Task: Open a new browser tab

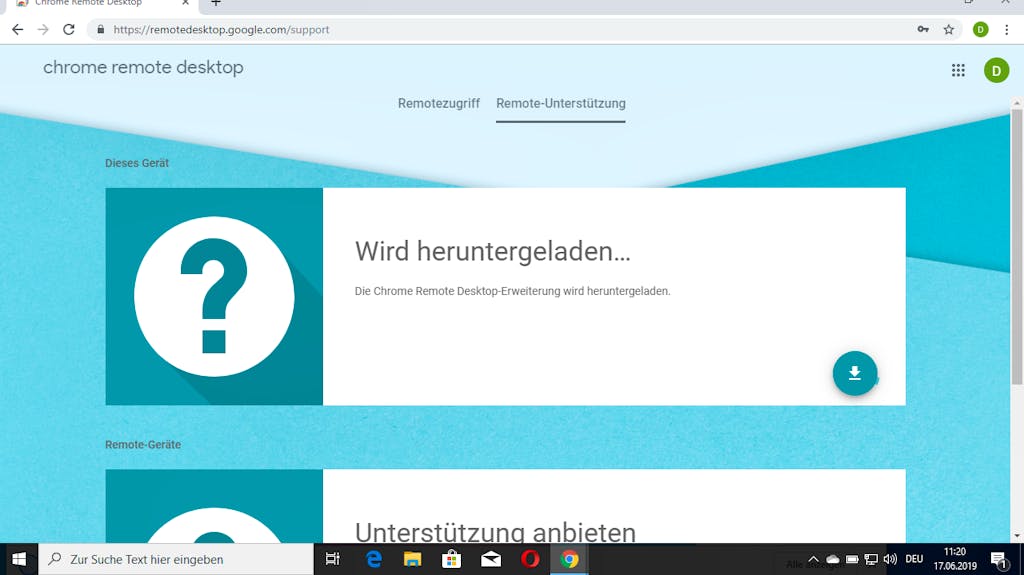Action: pyautogui.click(x=216, y=3)
